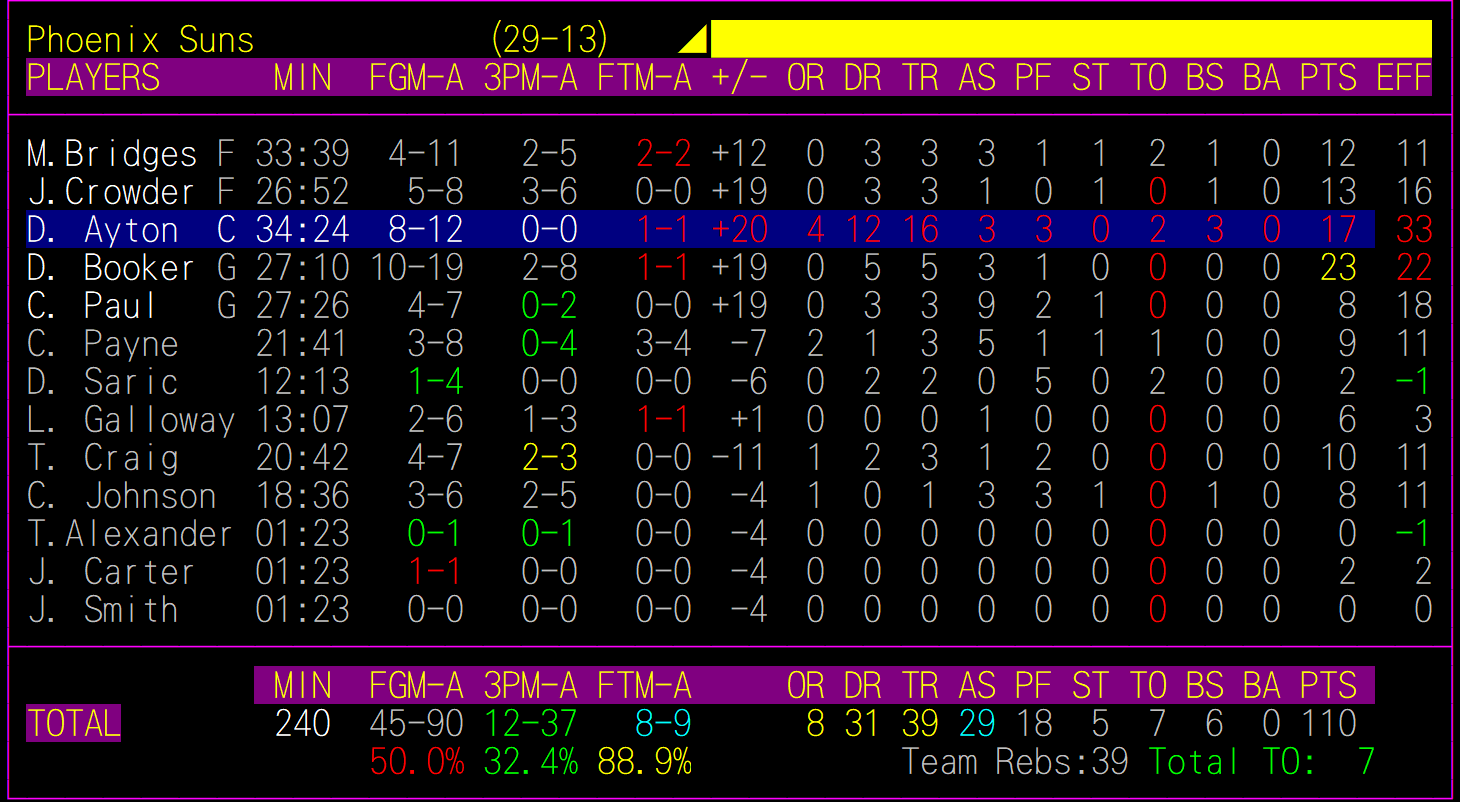This screenshot has height=802, width=1460.
Task: Select the D. Saric player name
Action: (102, 382)
